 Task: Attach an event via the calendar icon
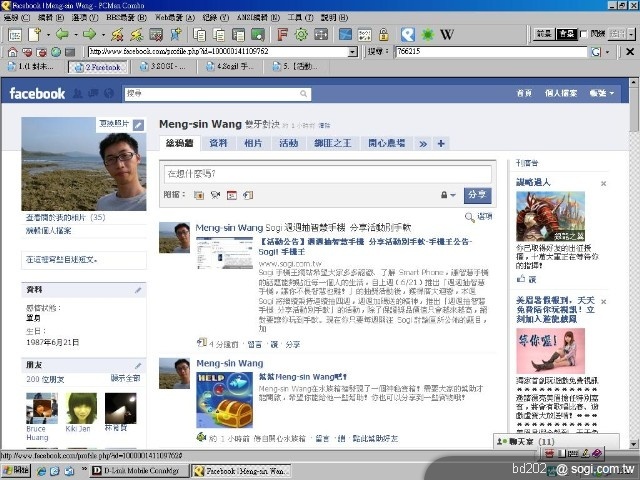click(x=231, y=196)
